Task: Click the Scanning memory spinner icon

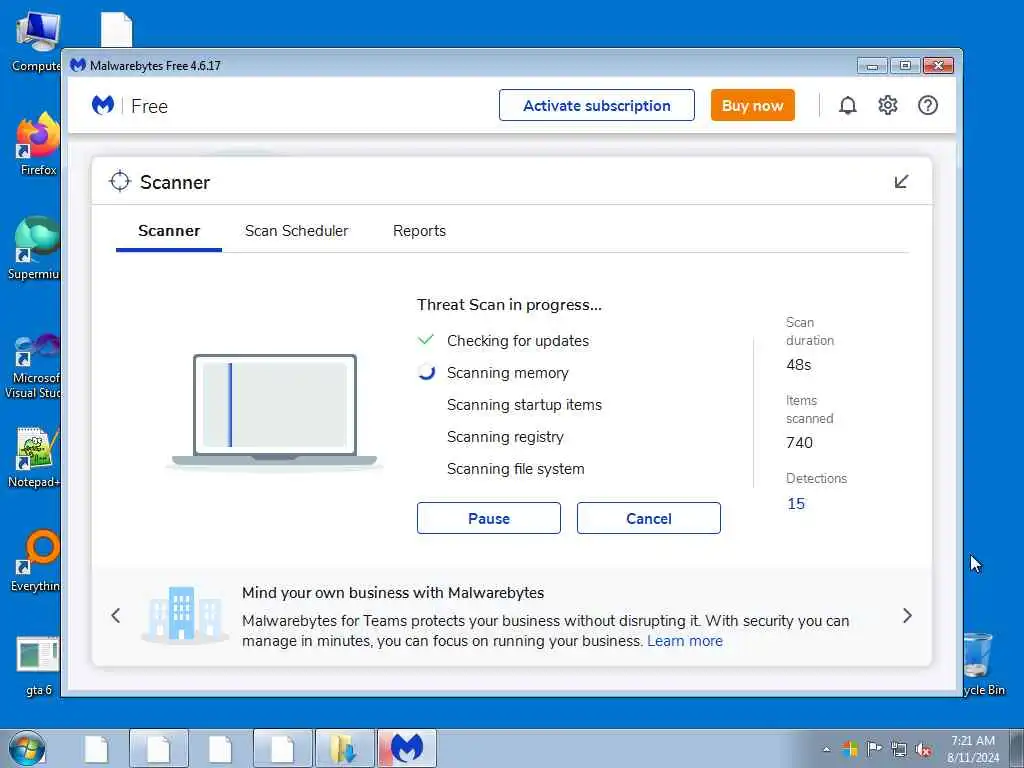Action: click(x=426, y=372)
